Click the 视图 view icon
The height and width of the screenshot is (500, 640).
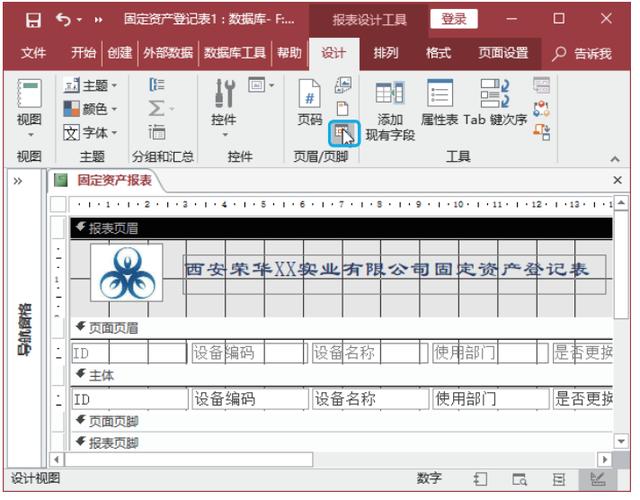click(29, 93)
